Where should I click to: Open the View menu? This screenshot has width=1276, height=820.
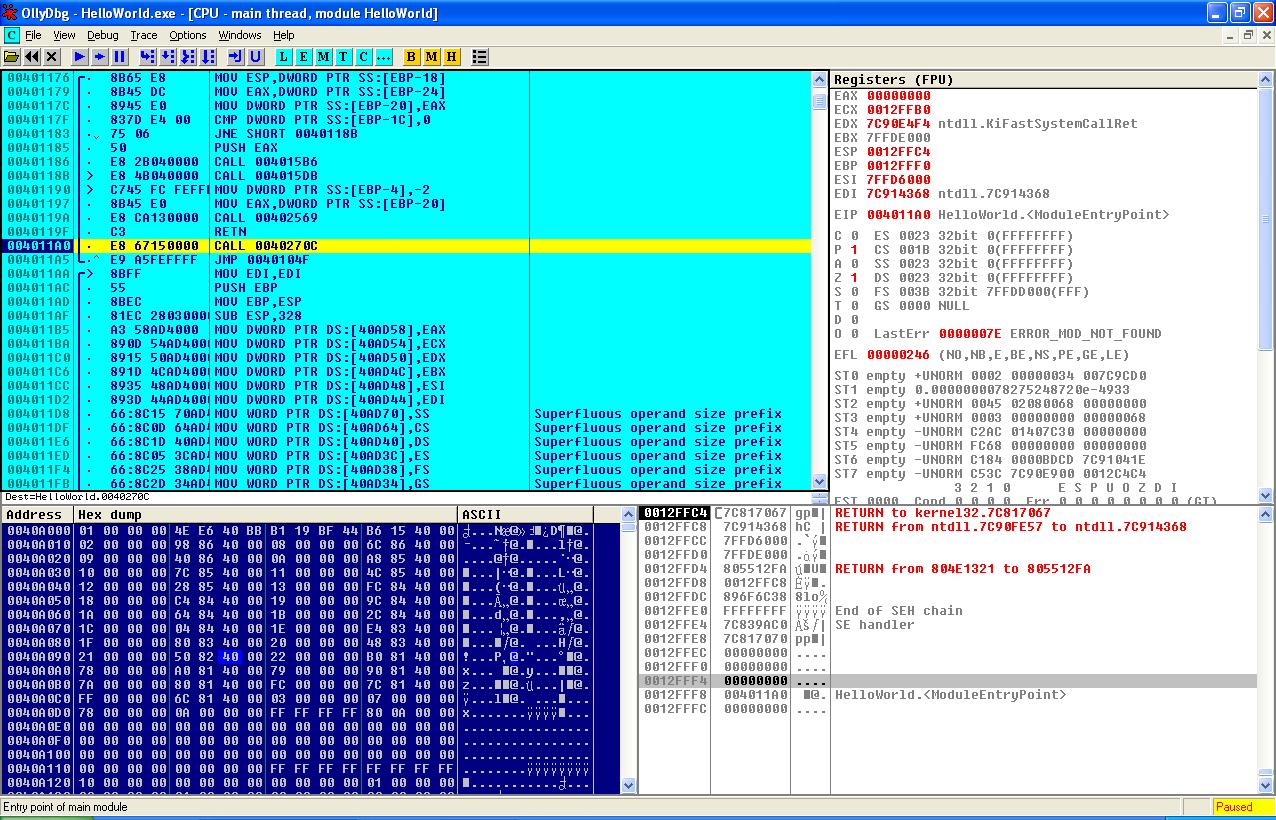(x=64, y=35)
